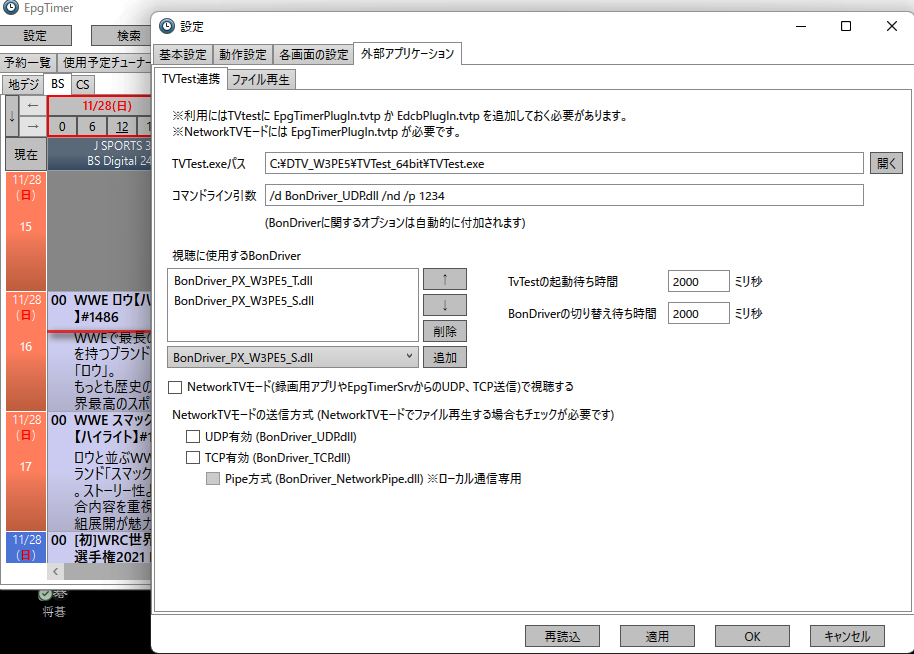Click the 設定 button in EpgTimer window
Viewport: 914px width, 654px height.
coord(35,36)
